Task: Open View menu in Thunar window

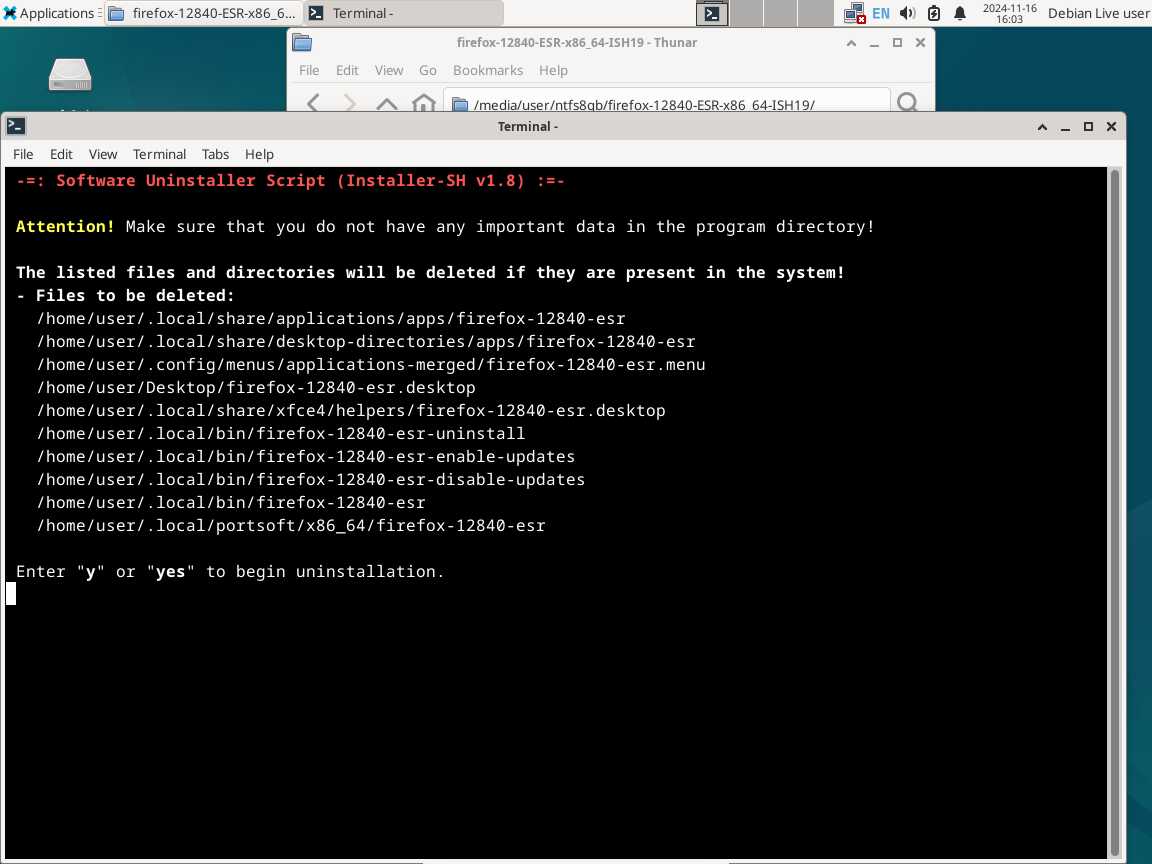Action: pyautogui.click(x=389, y=71)
